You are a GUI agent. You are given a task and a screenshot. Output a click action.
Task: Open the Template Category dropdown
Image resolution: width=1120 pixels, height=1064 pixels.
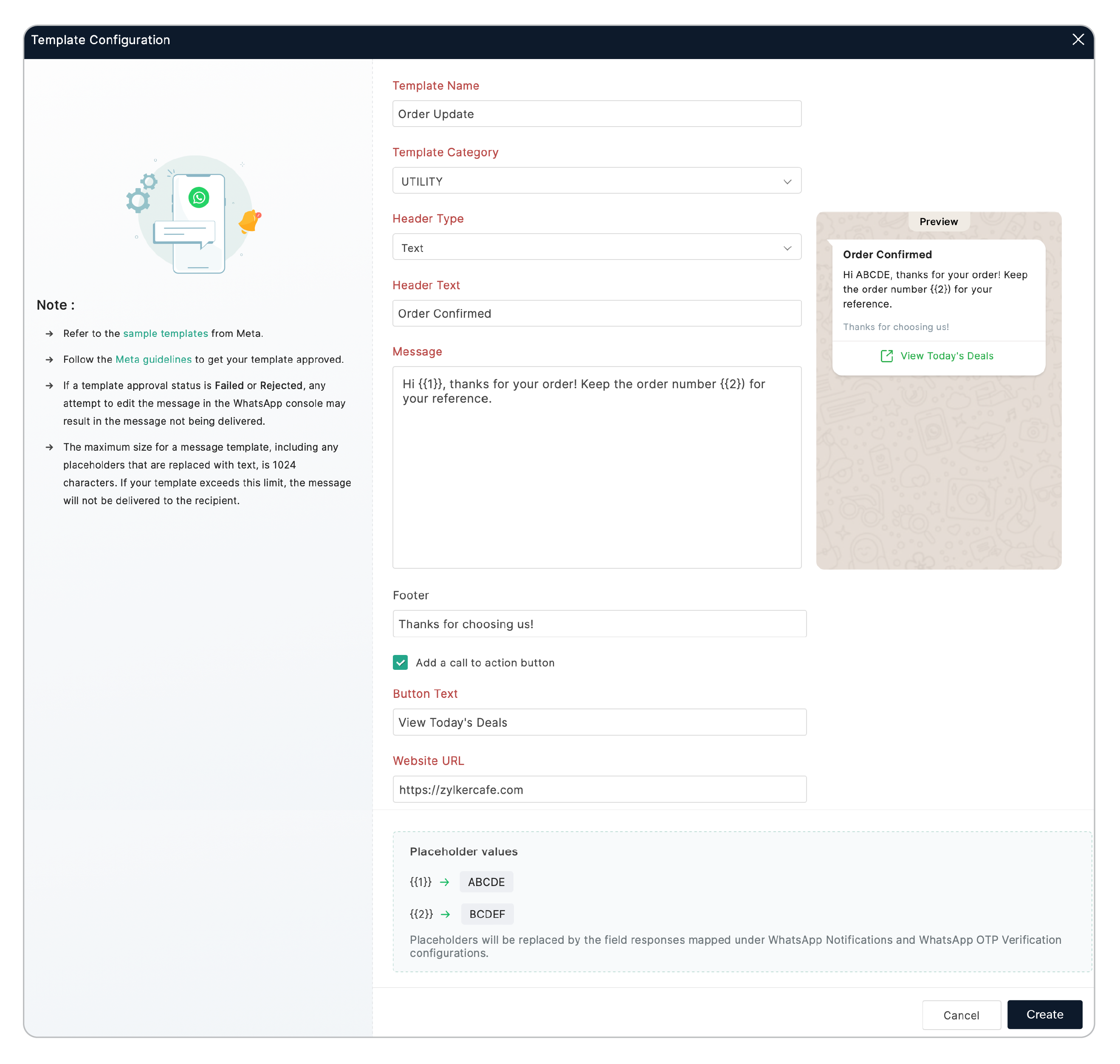[x=597, y=181]
